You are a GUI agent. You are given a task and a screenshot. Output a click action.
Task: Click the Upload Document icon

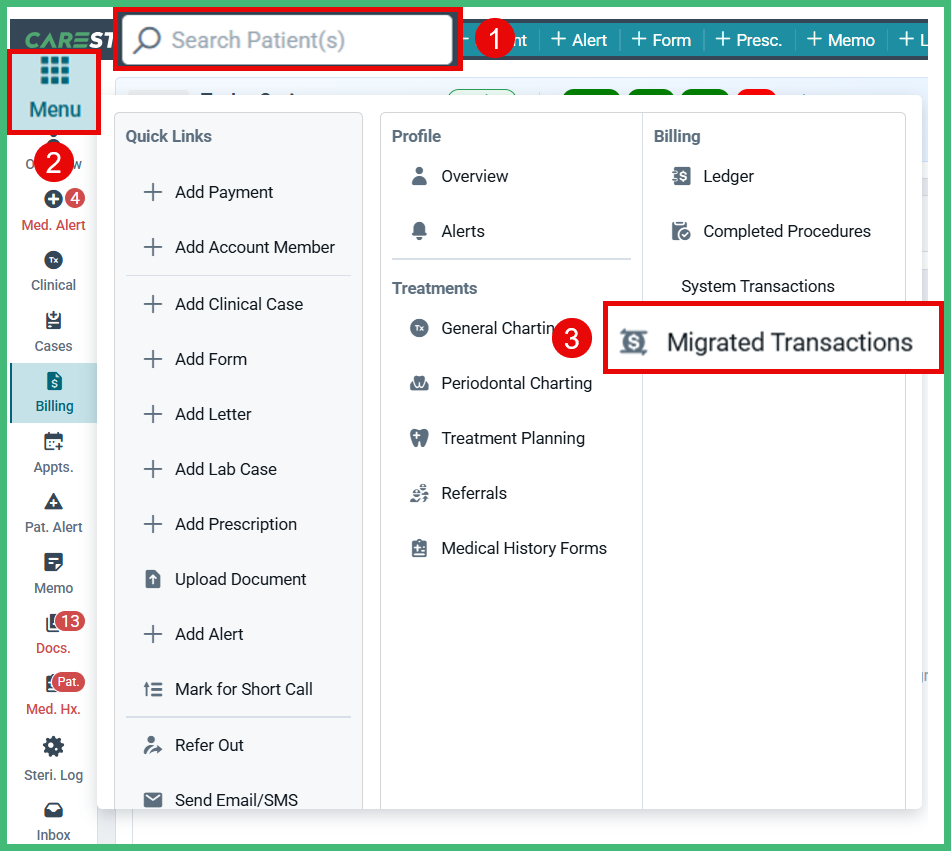pos(152,579)
